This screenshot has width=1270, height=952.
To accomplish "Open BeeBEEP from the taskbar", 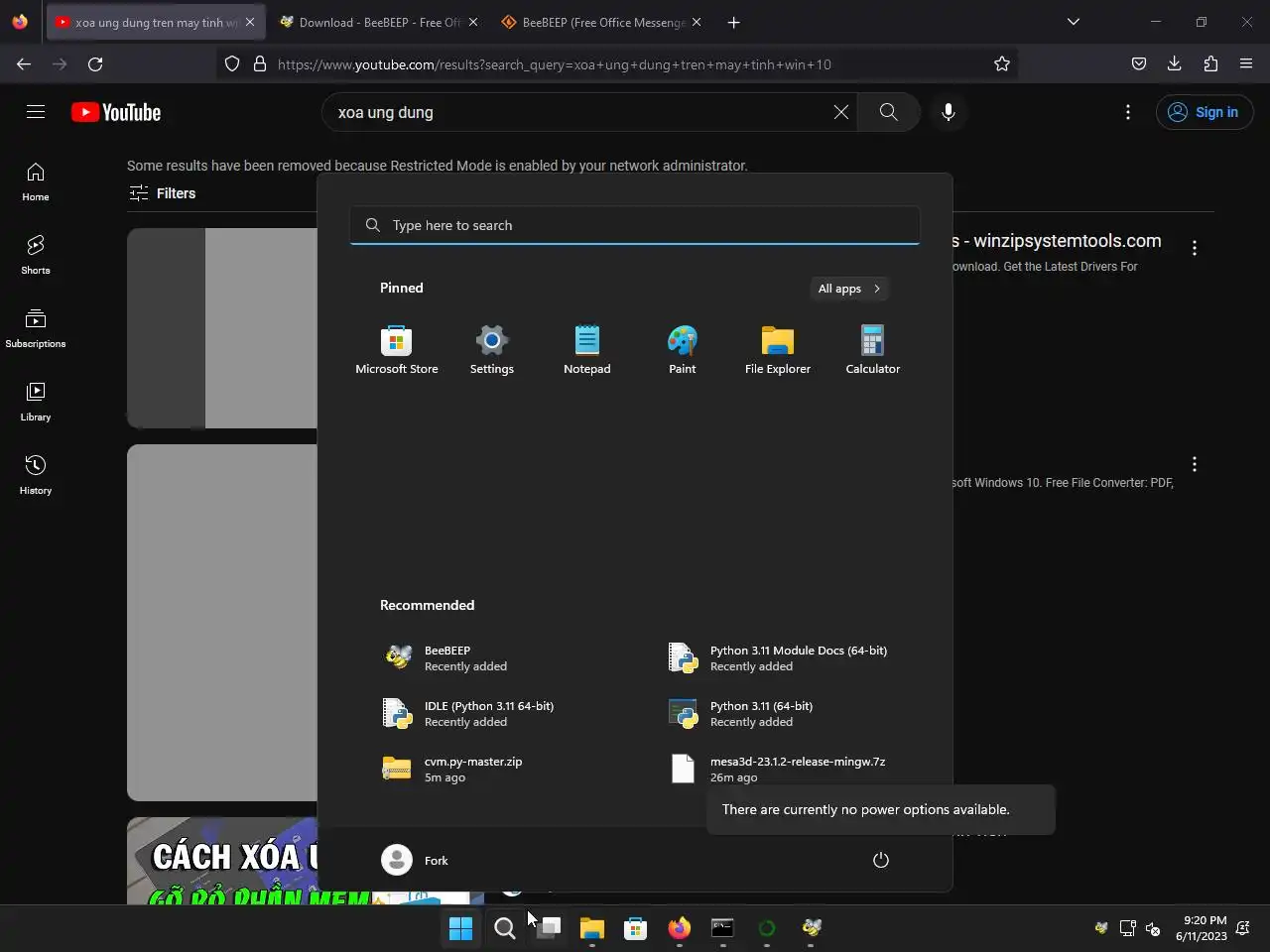I will tap(812, 928).
